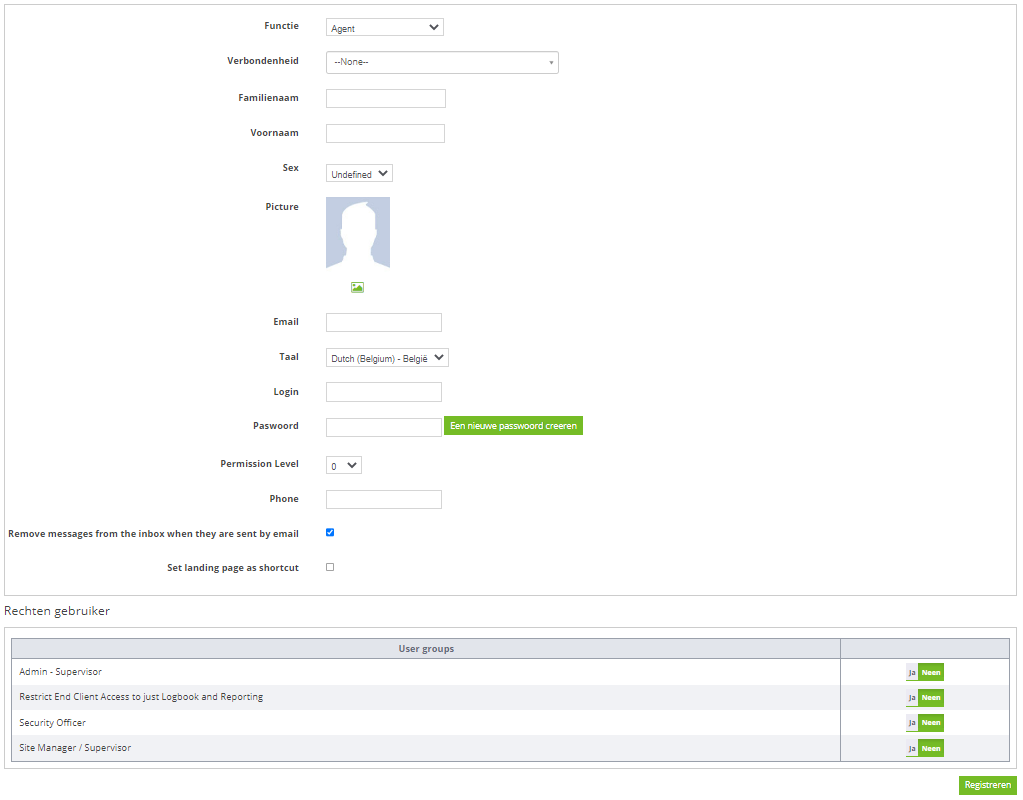Screen dimensions: 1023x800
Task: Toggle Ja/Neen switch for Security Officer
Action: tap(924, 722)
